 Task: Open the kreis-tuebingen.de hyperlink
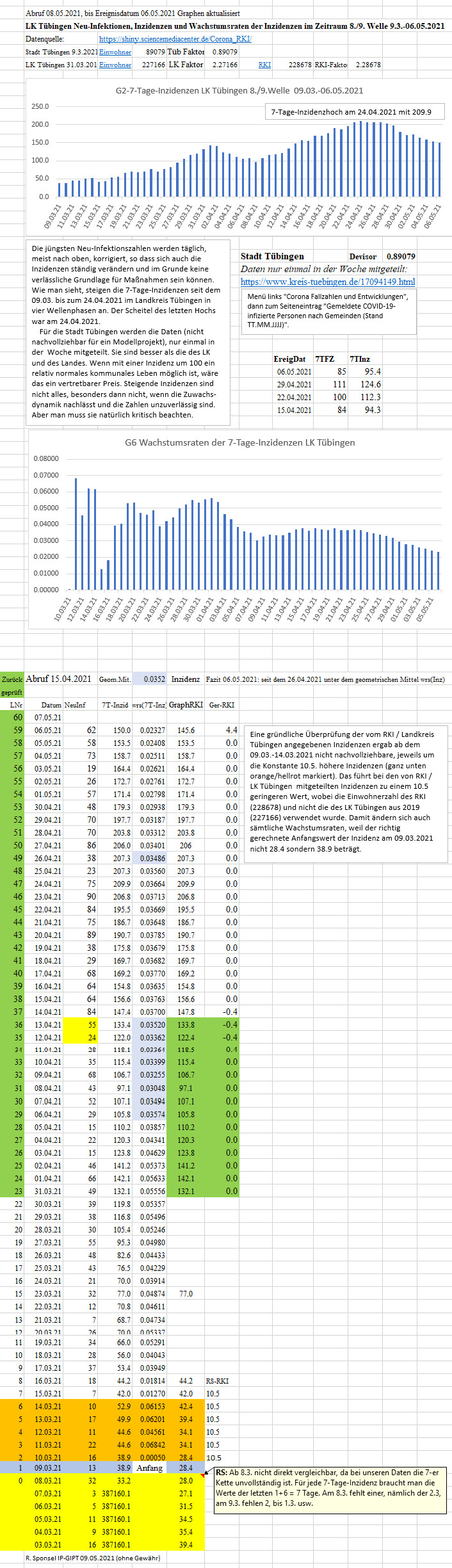[328, 282]
